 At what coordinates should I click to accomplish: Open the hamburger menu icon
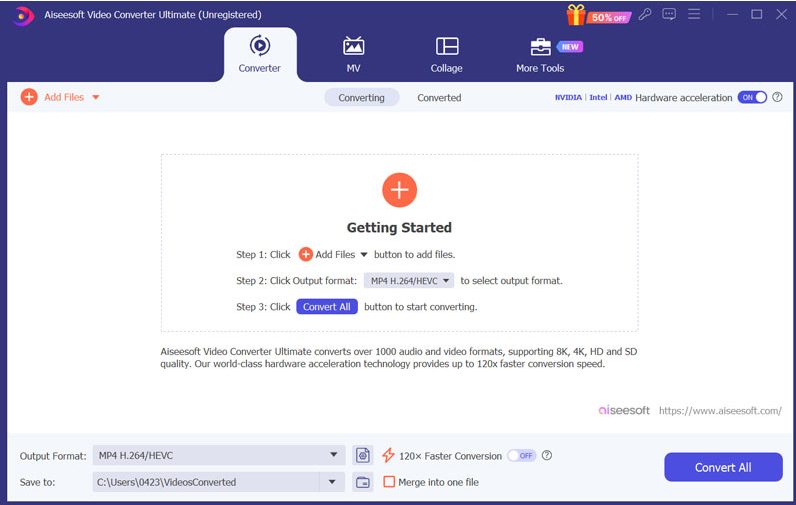(x=694, y=14)
